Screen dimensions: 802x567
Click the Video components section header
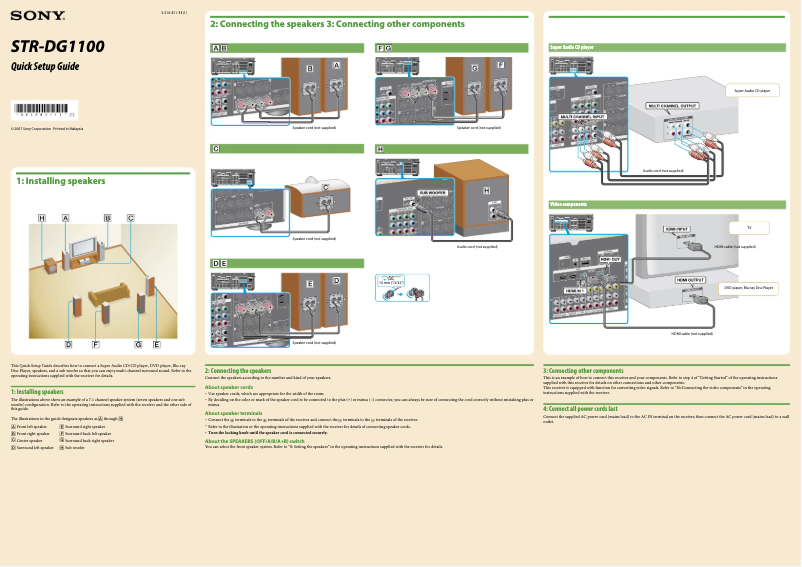[568, 204]
